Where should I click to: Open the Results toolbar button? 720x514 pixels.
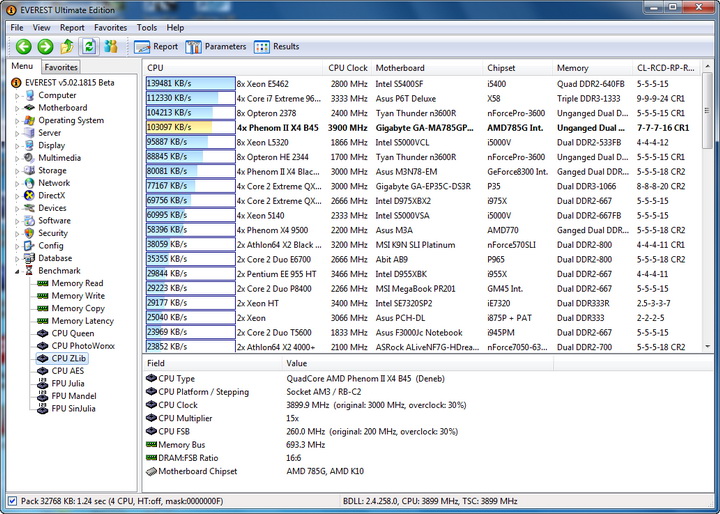(276, 46)
